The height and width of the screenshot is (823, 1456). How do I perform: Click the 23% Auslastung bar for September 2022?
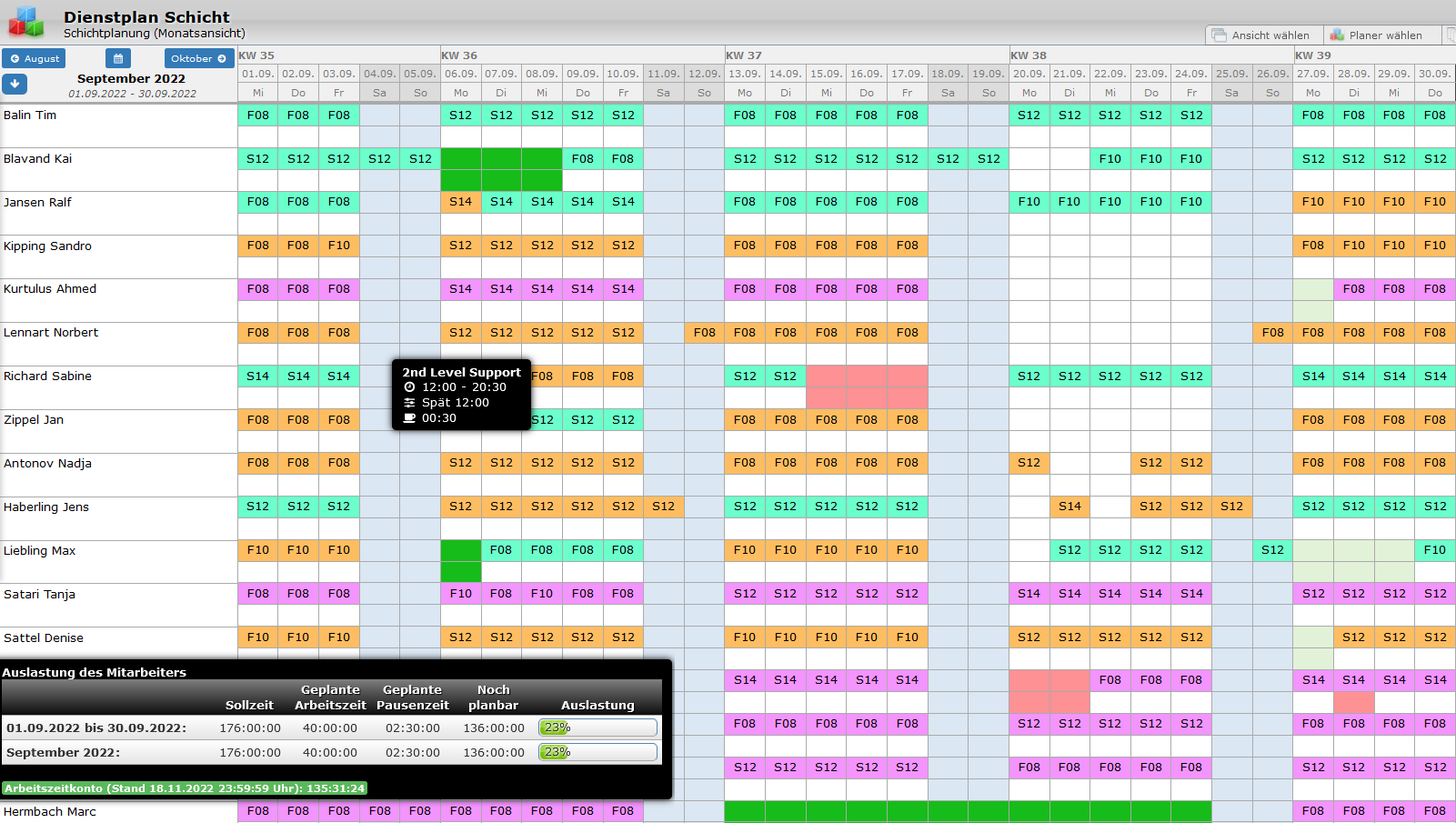click(597, 752)
